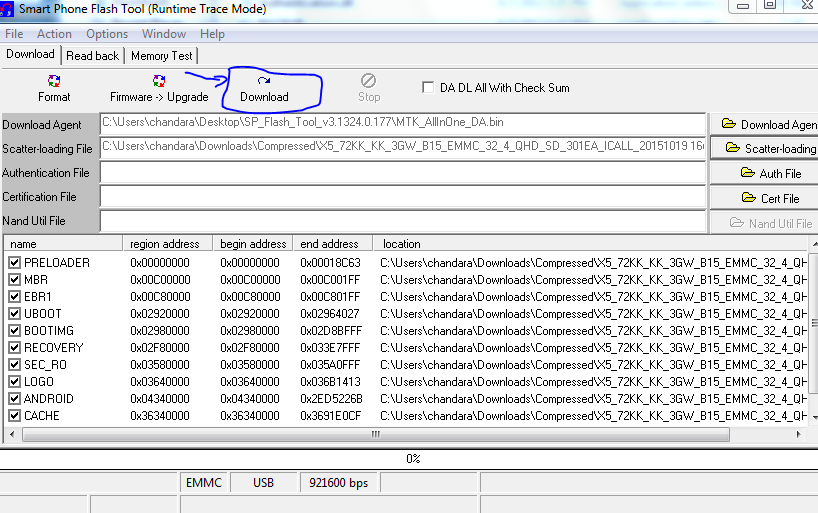This screenshot has height=513, width=818.
Task: Uncheck the RECOVERY partition
Action: coord(15,348)
